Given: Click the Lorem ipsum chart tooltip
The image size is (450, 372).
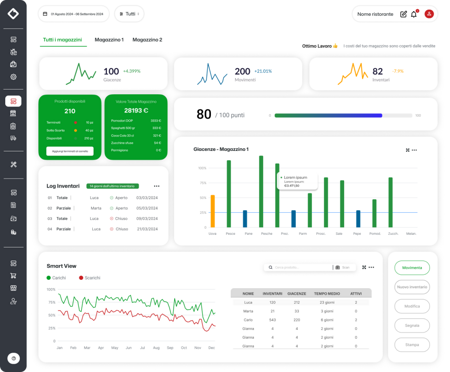Looking at the screenshot, I should (x=297, y=181).
